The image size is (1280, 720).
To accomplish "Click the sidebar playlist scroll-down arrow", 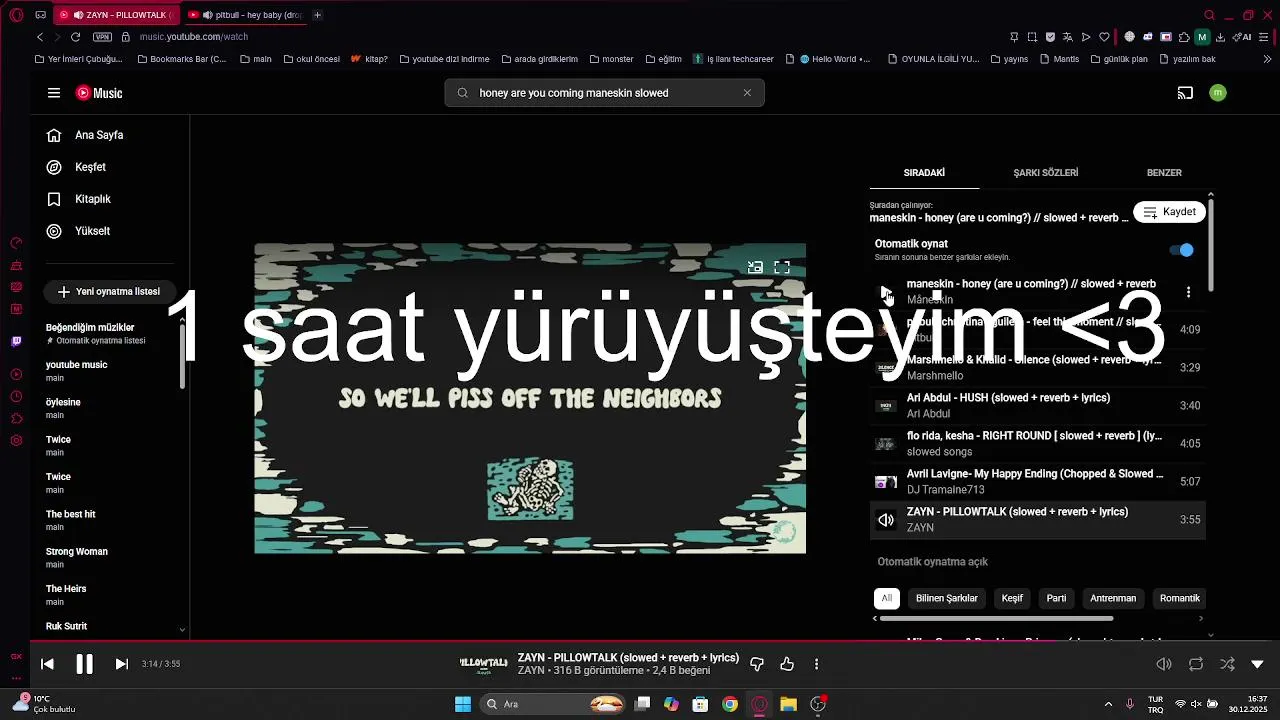I will click(x=182, y=630).
